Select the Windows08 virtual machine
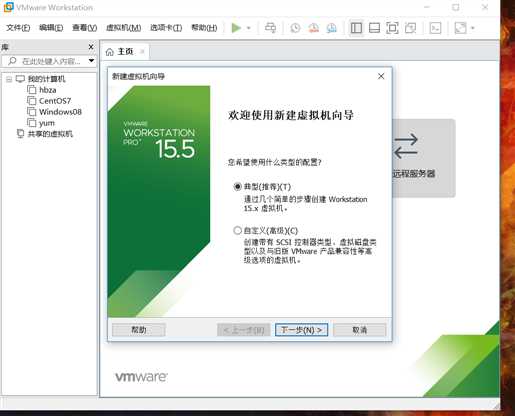Screen dimensions: 515x416 (x=60, y=112)
